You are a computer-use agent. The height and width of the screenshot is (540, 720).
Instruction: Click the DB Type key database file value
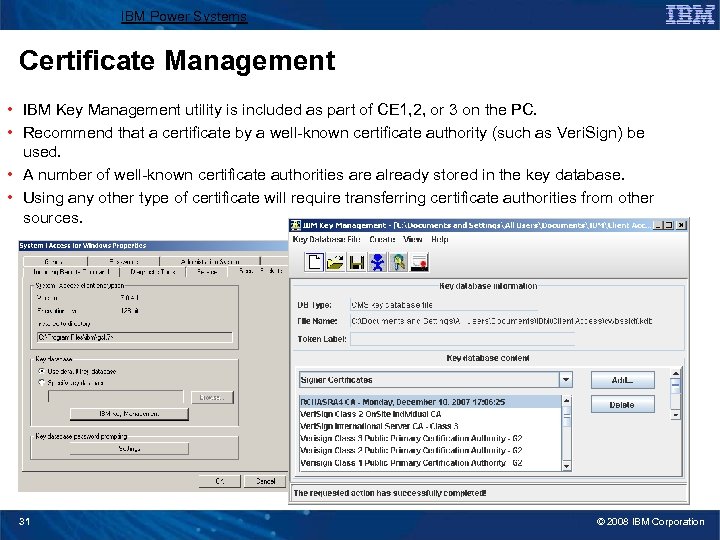point(392,305)
